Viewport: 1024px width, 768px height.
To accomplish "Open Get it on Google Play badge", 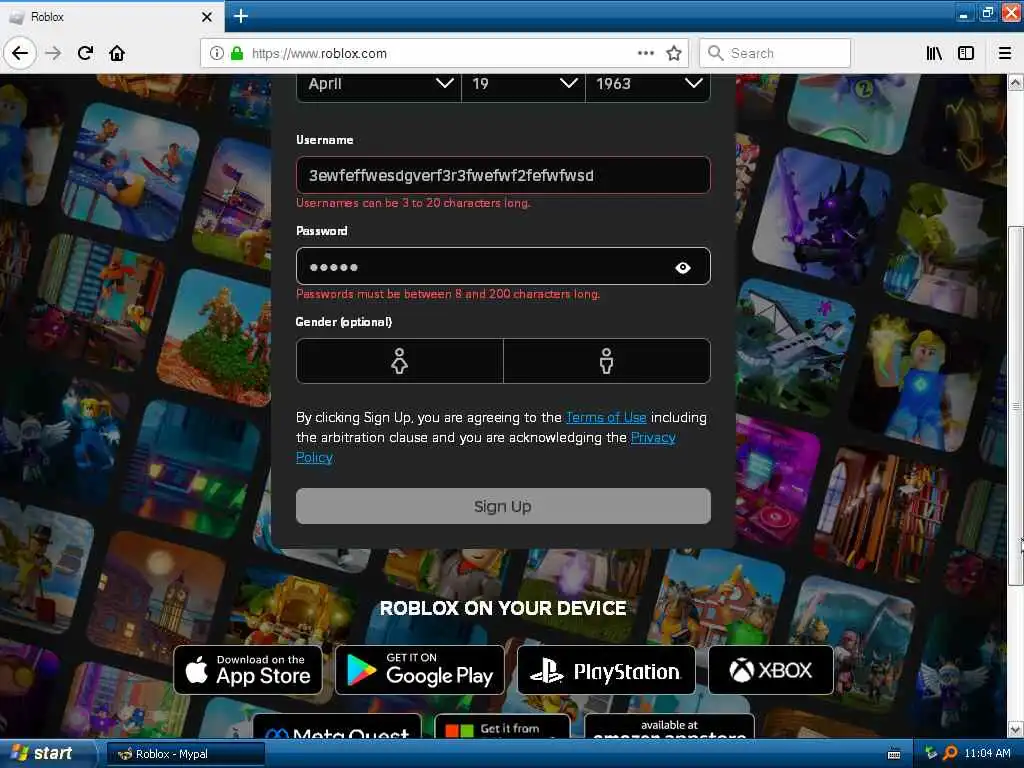I will pos(420,670).
